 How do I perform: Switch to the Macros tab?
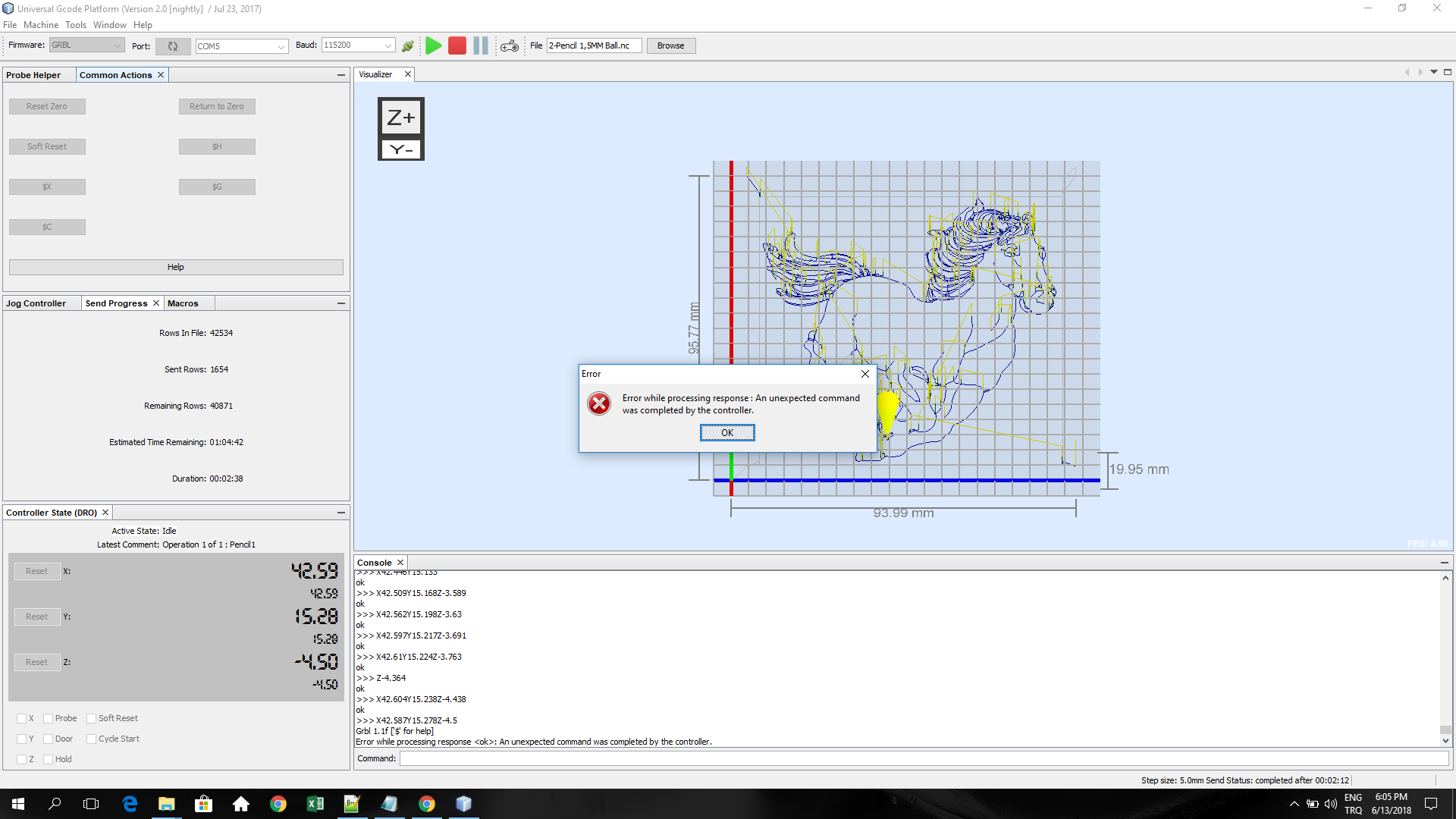coord(183,303)
